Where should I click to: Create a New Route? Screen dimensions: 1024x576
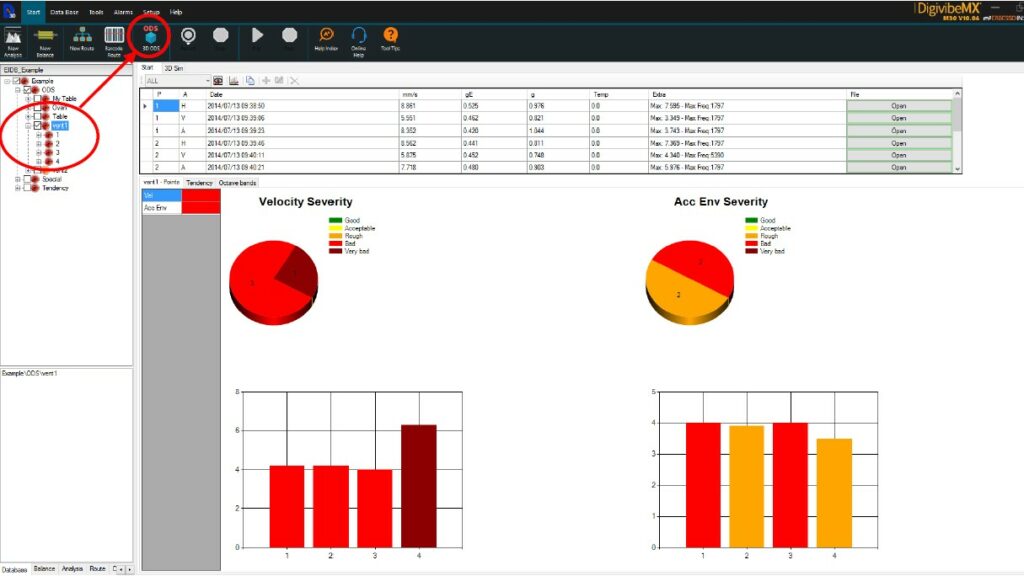click(84, 36)
